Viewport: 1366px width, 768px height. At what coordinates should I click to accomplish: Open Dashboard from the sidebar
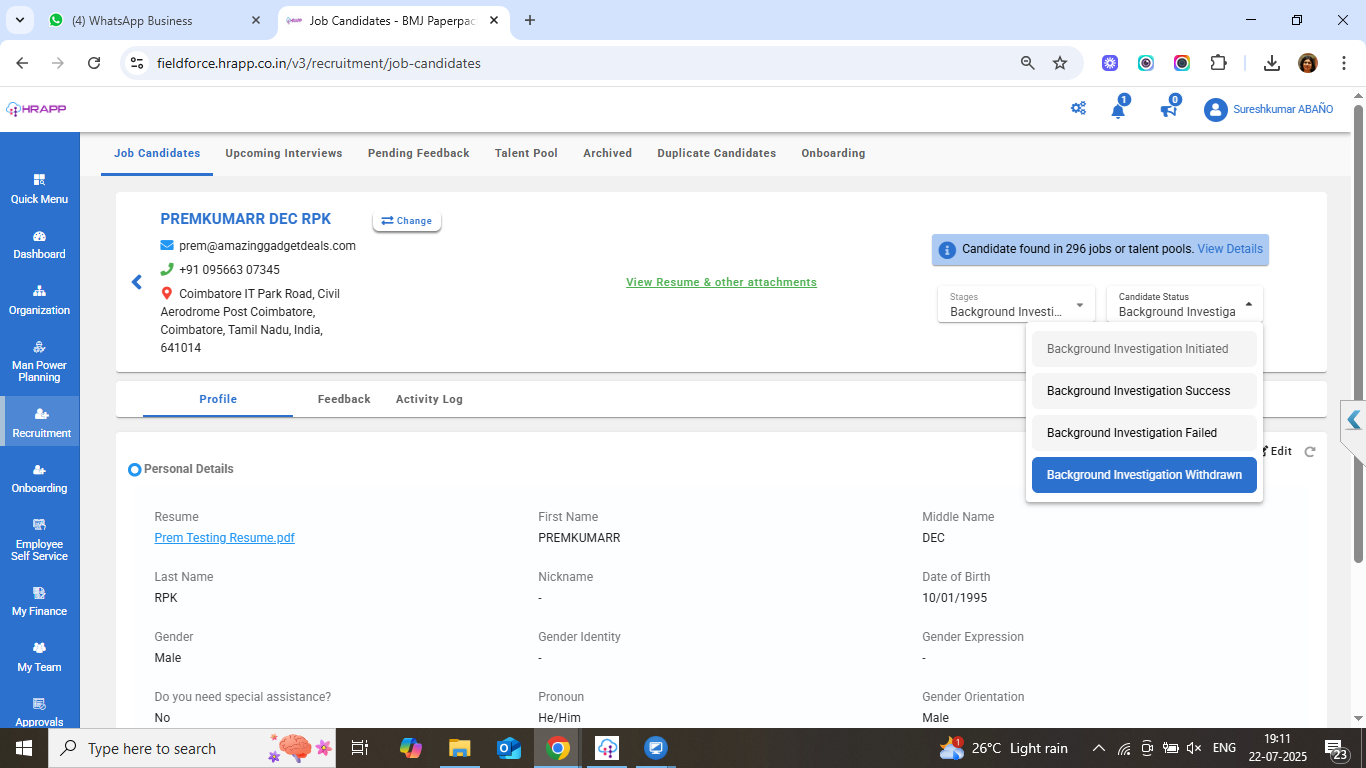click(x=39, y=245)
